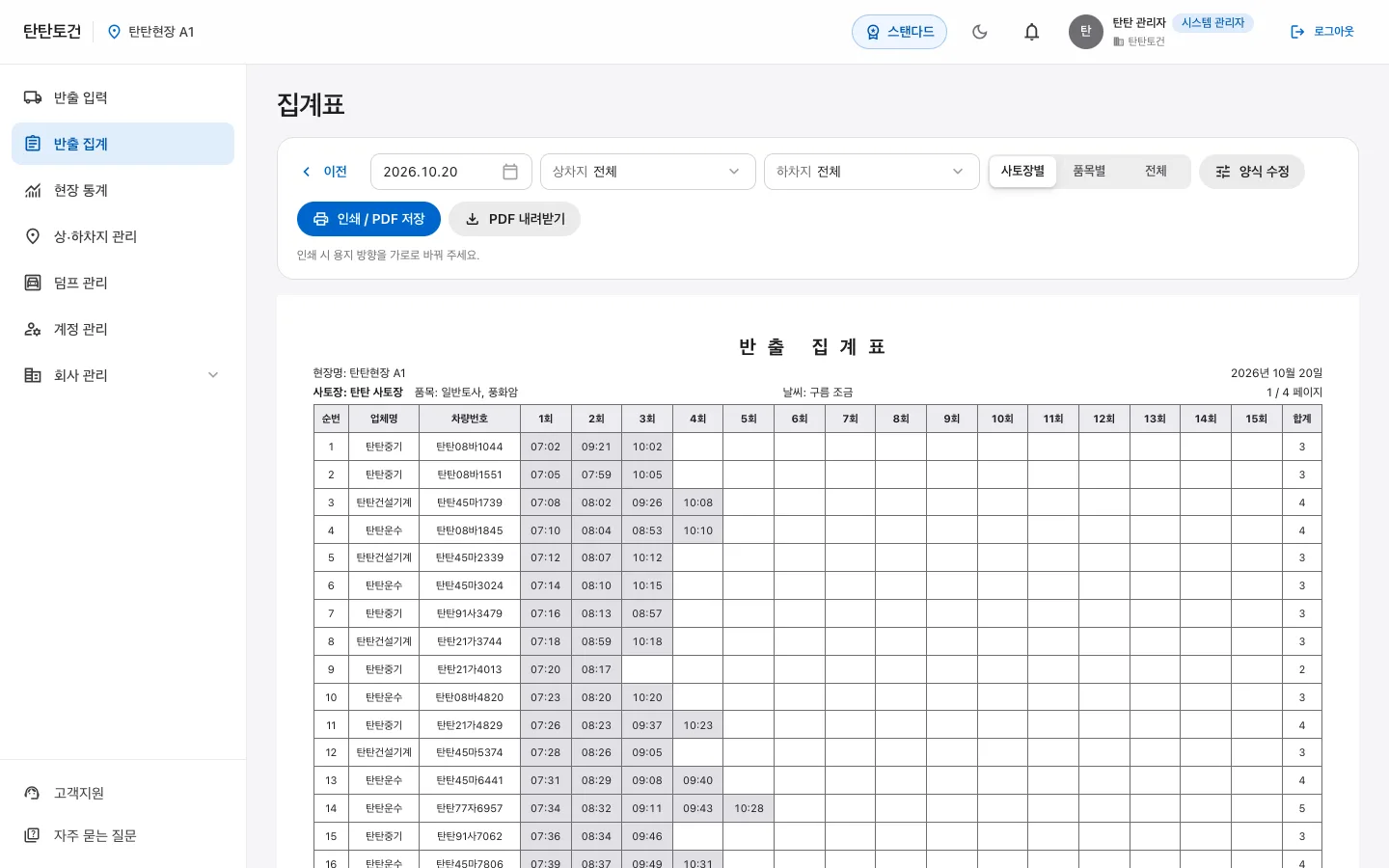Image resolution: width=1389 pixels, height=868 pixels.
Task: Select 사토장별 view tab
Action: [x=1022, y=172]
